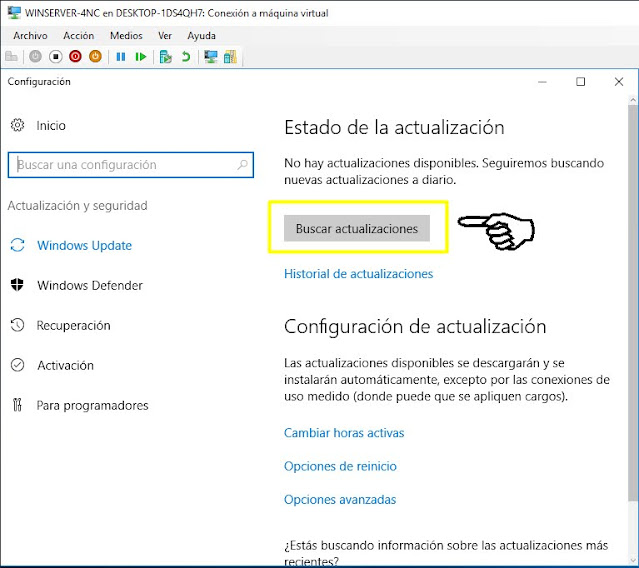639x568 pixels.
Task: Click the Windows Defender shield icon
Action: pos(17,285)
